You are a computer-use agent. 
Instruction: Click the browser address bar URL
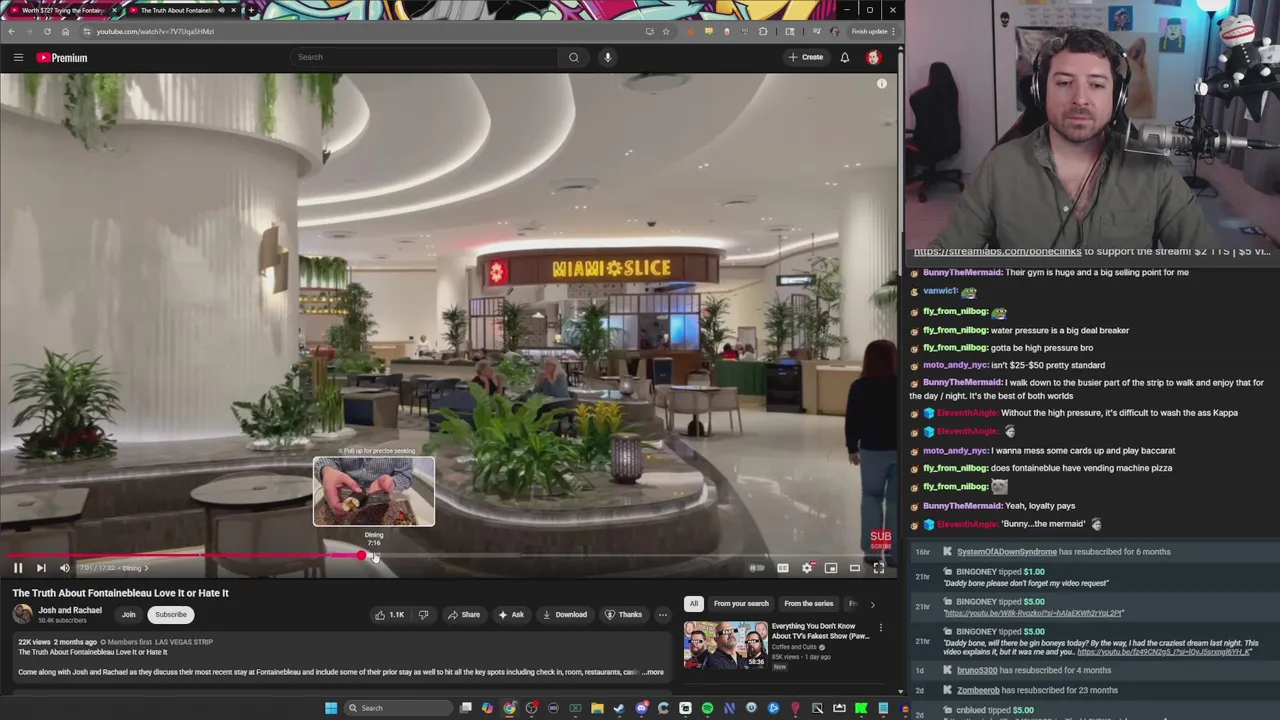point(155,31)
